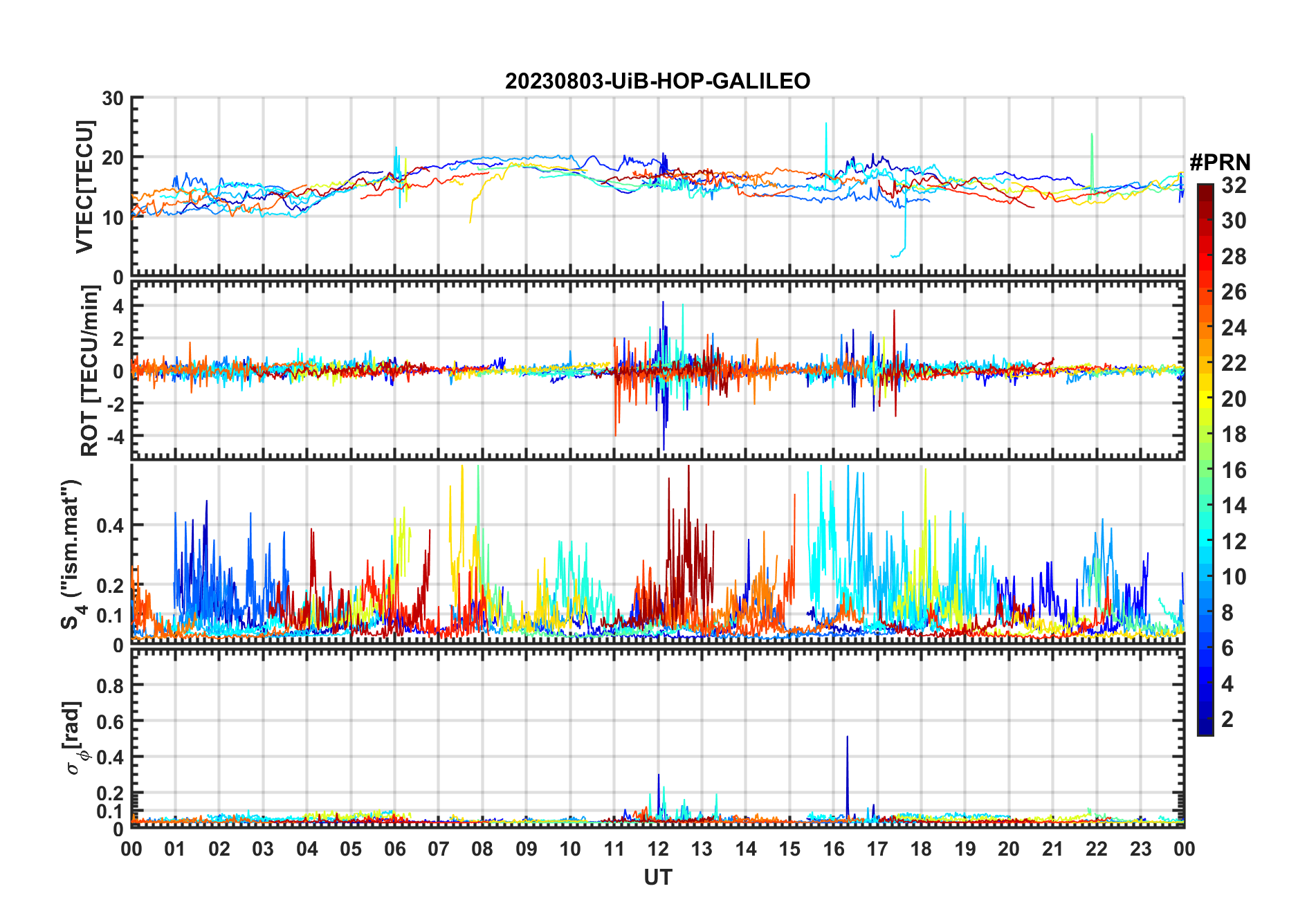Pick the dark red top of the colorbar
1316x920 pixels.
click(1205, 190)
